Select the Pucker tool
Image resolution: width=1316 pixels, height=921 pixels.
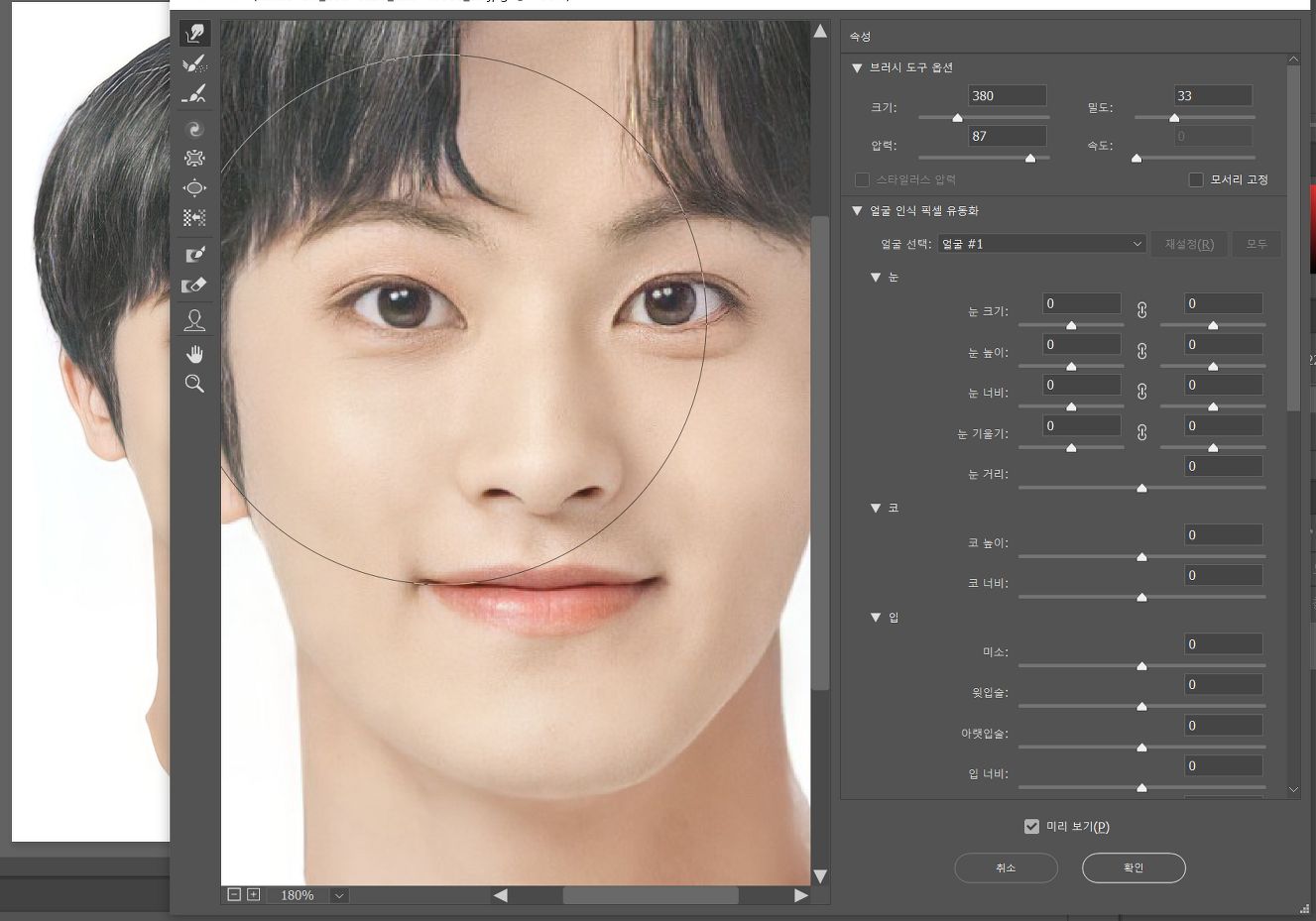(194, 159)
